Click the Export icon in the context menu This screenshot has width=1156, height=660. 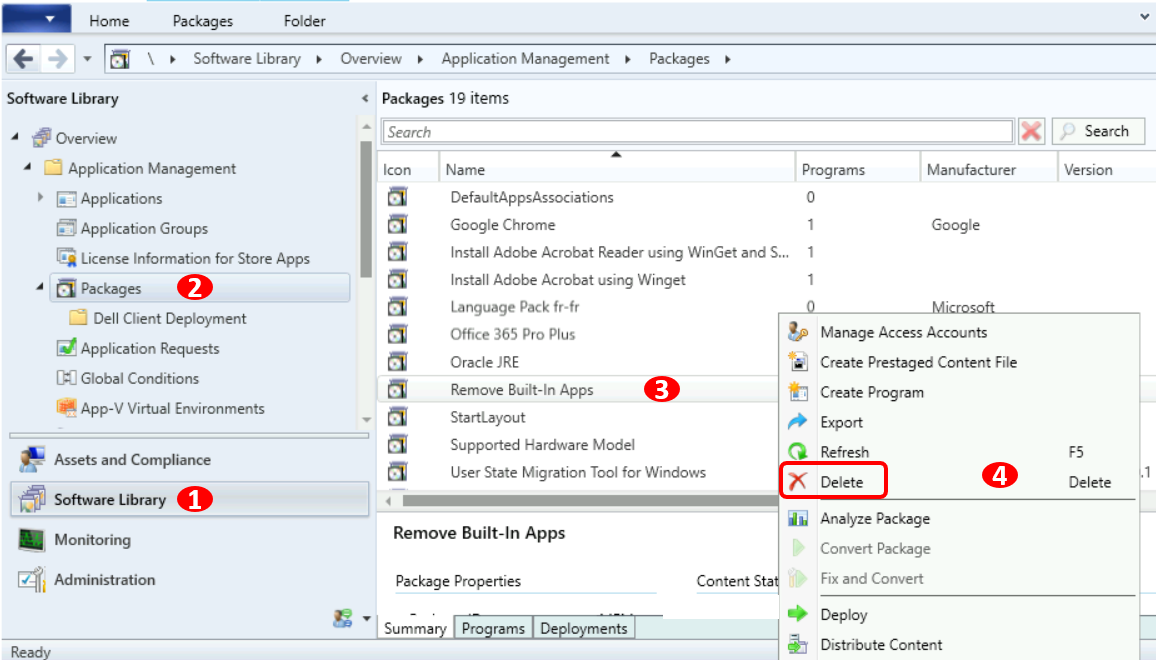point(797,422)
